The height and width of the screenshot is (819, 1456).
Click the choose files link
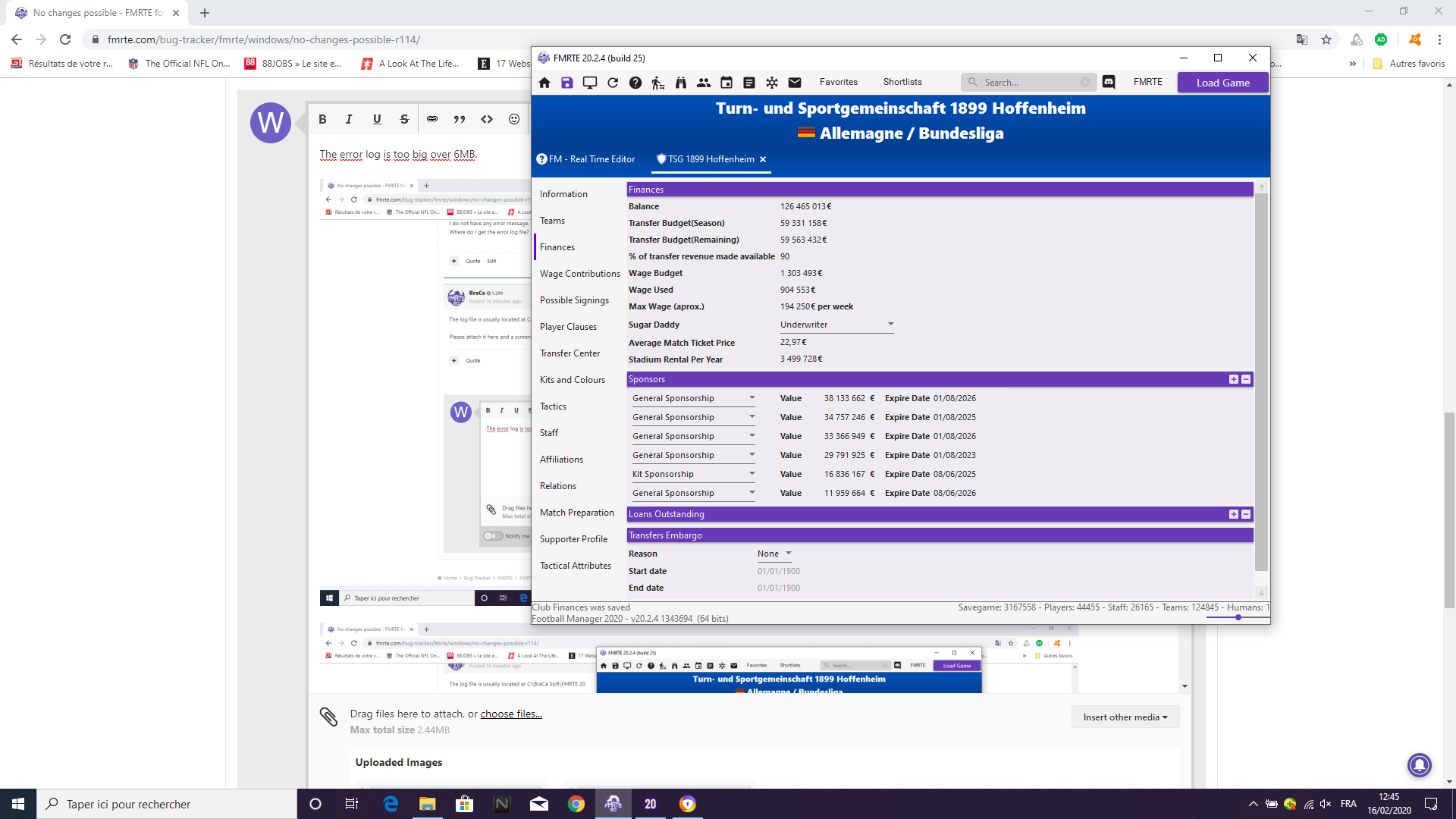pyautogui.click(x=511, y=714)
